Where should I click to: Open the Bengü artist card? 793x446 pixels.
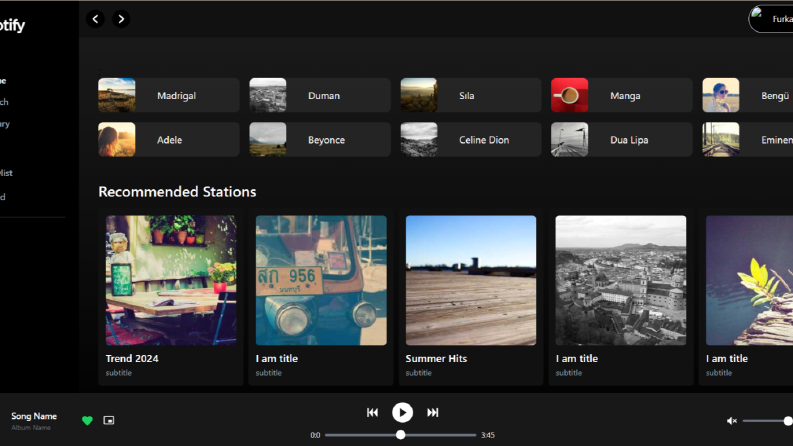[747, 95]
